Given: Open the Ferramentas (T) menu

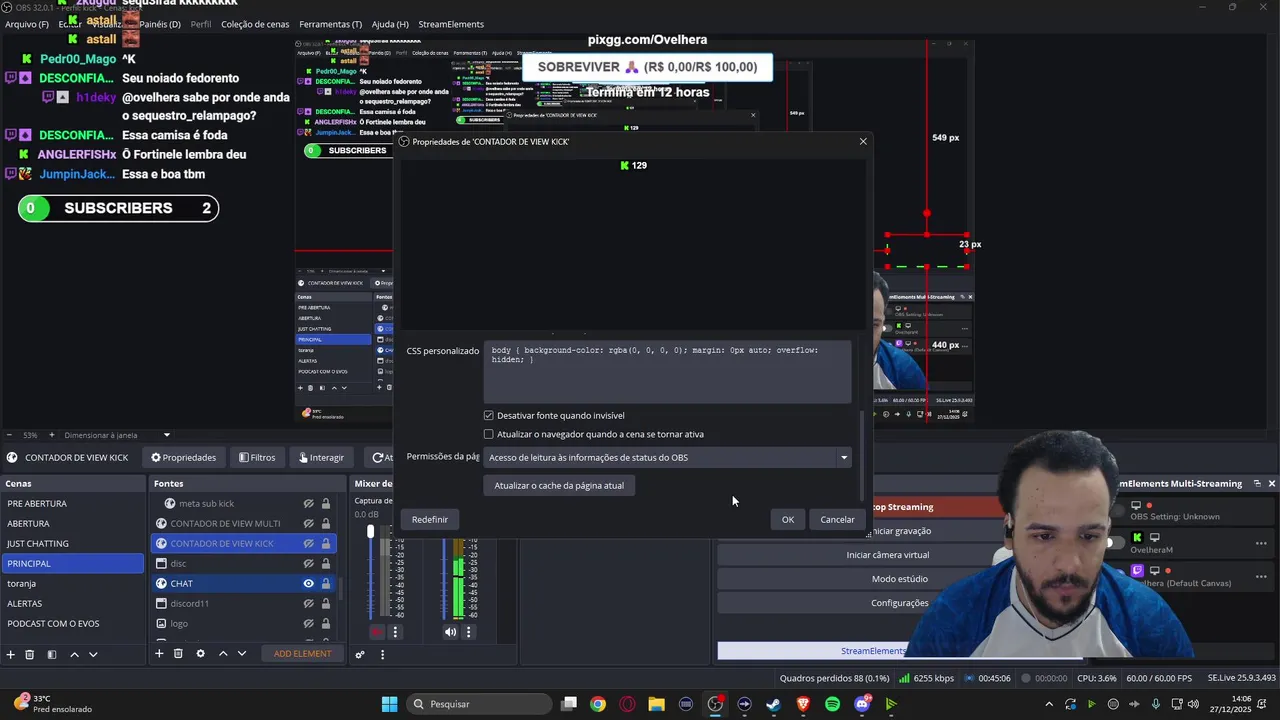Looking at the screenshot, I should coord(330,24).
